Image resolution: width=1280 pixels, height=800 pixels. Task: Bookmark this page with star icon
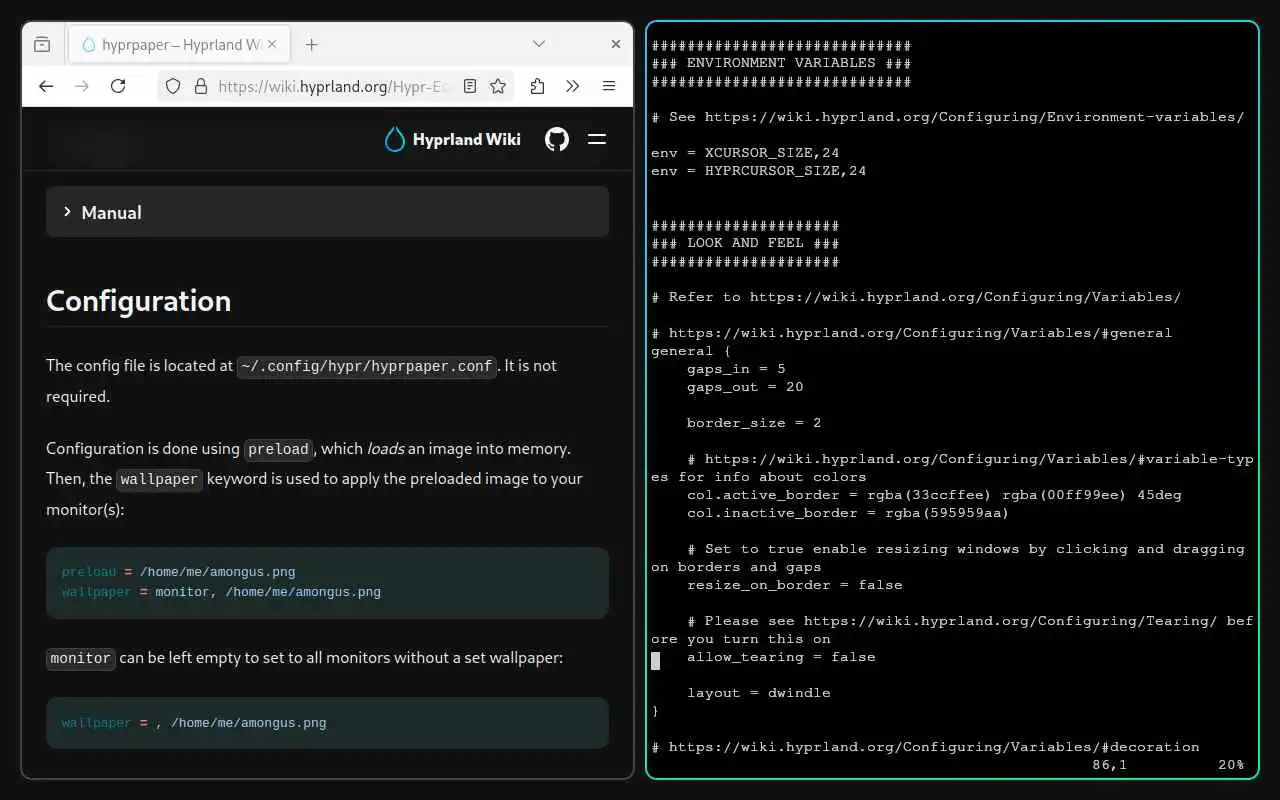click(x=497, y=86)
